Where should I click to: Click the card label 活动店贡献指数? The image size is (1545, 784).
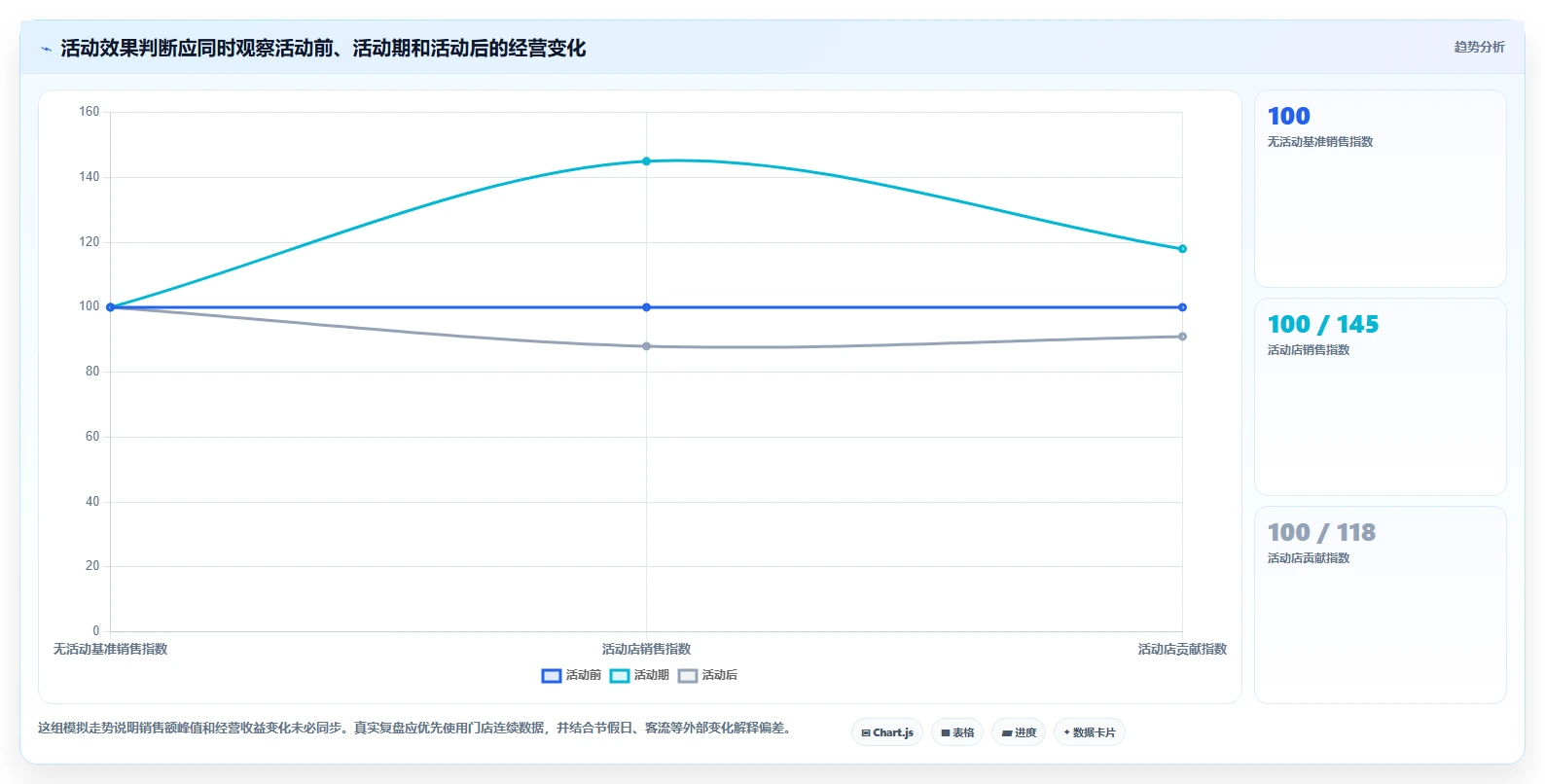click(x=1308, y=558)
